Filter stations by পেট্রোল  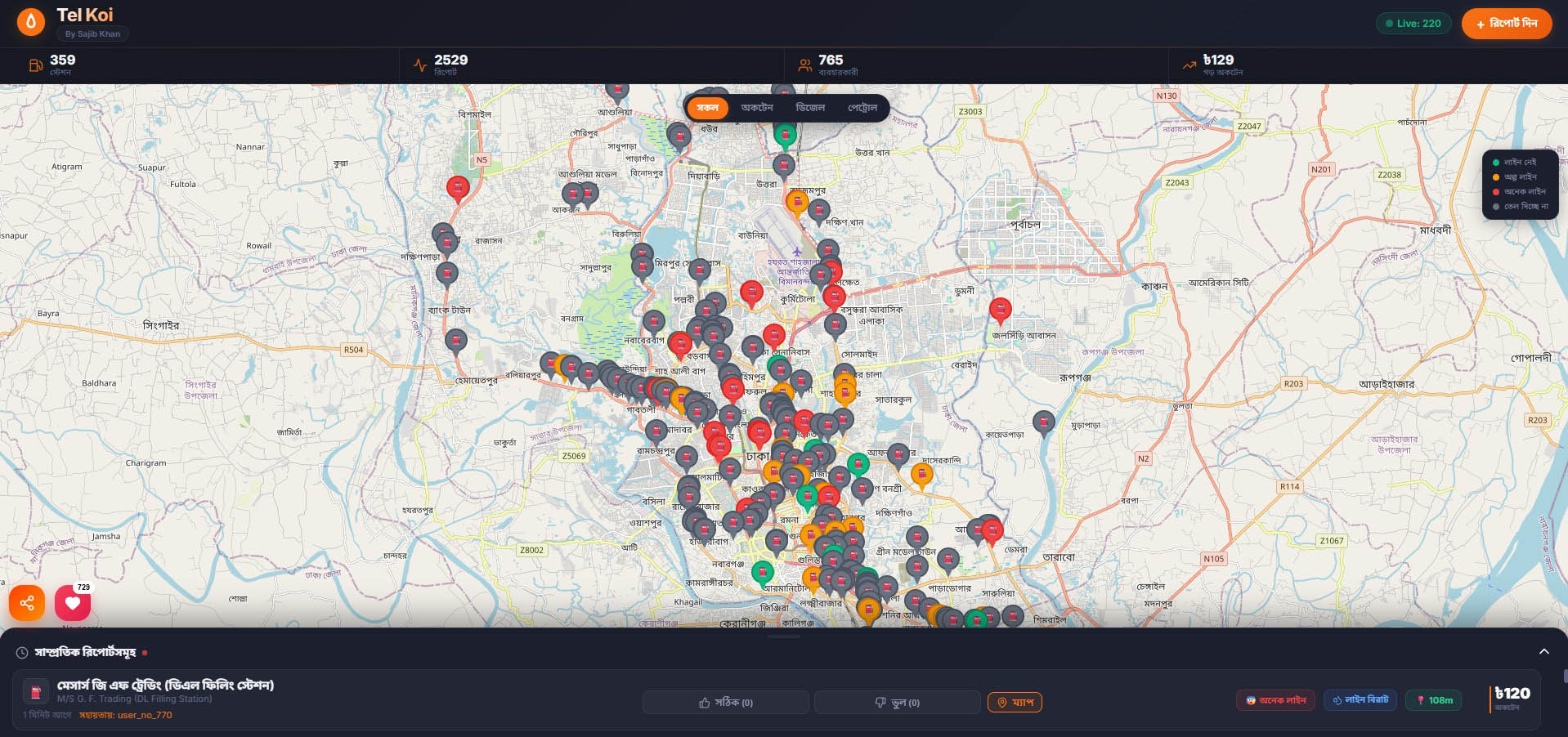[x=862, y=107]
